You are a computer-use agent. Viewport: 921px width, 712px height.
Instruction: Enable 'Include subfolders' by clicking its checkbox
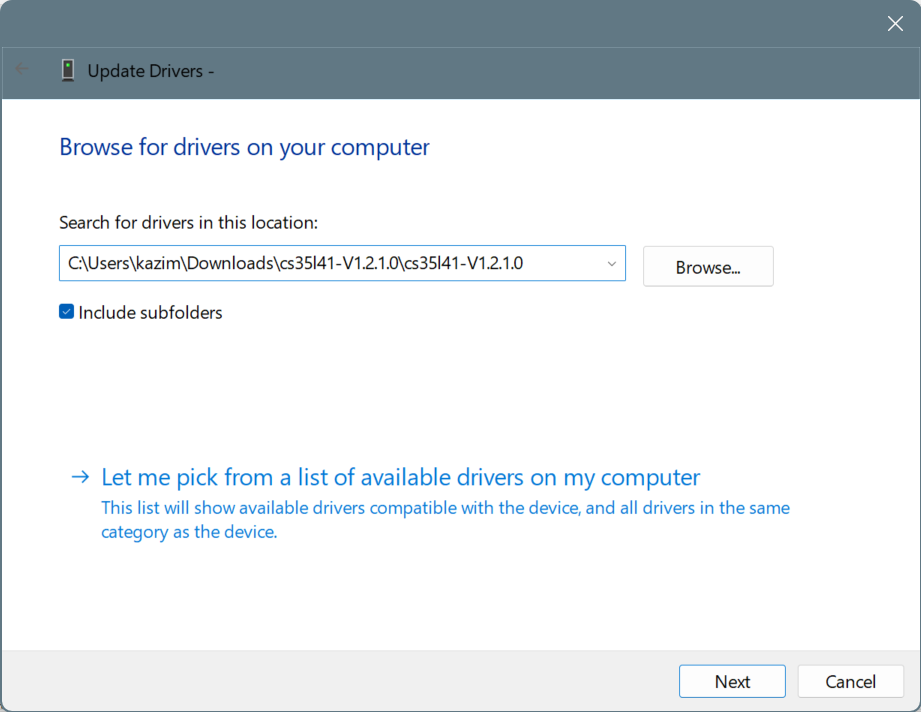tap(65, 311)
